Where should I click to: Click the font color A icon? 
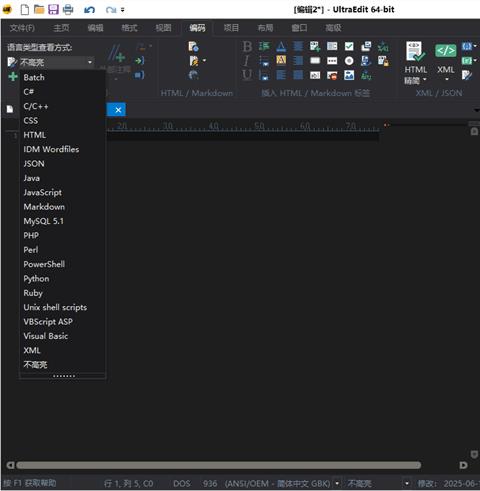point(281,46)
